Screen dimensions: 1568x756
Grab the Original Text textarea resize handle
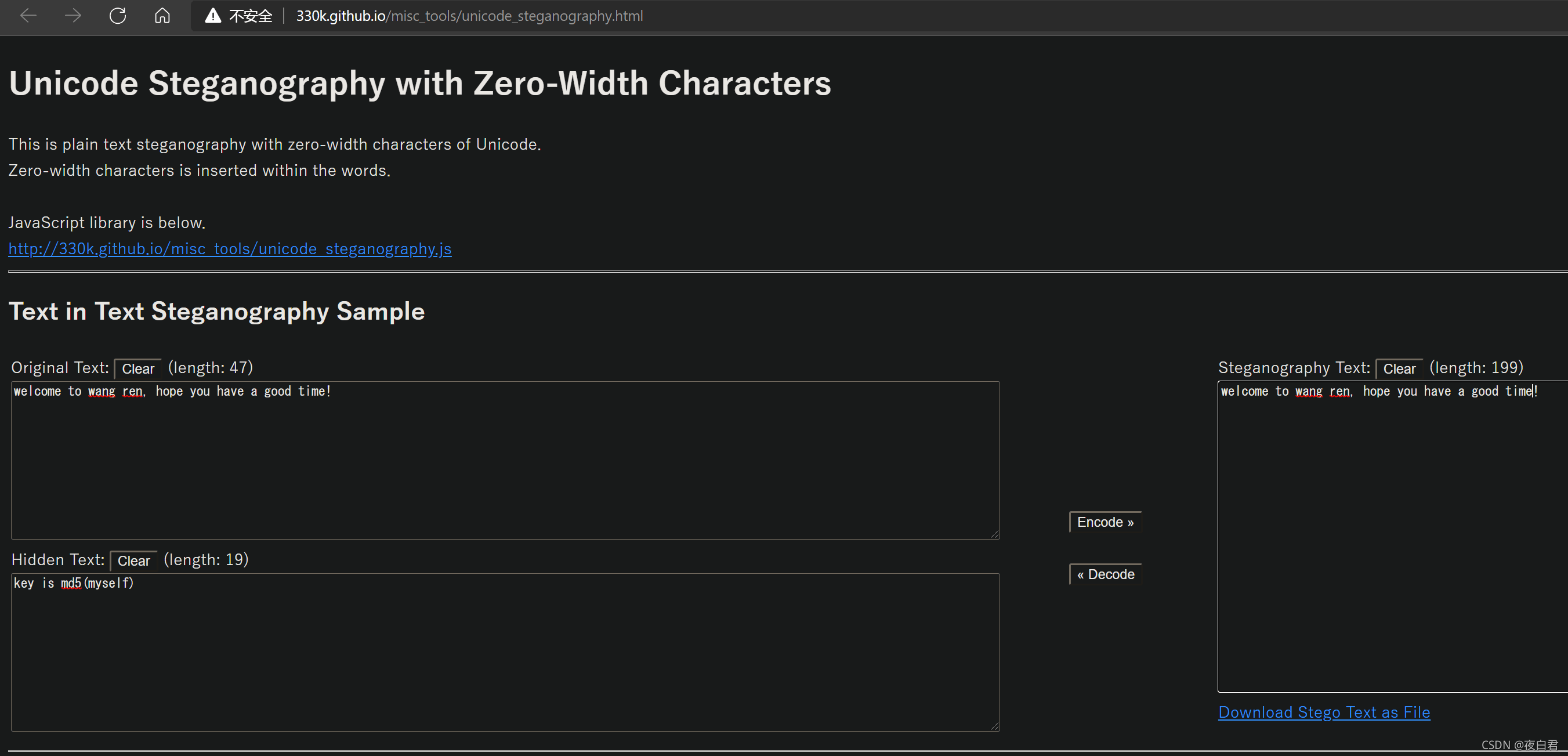pos(995,534)
